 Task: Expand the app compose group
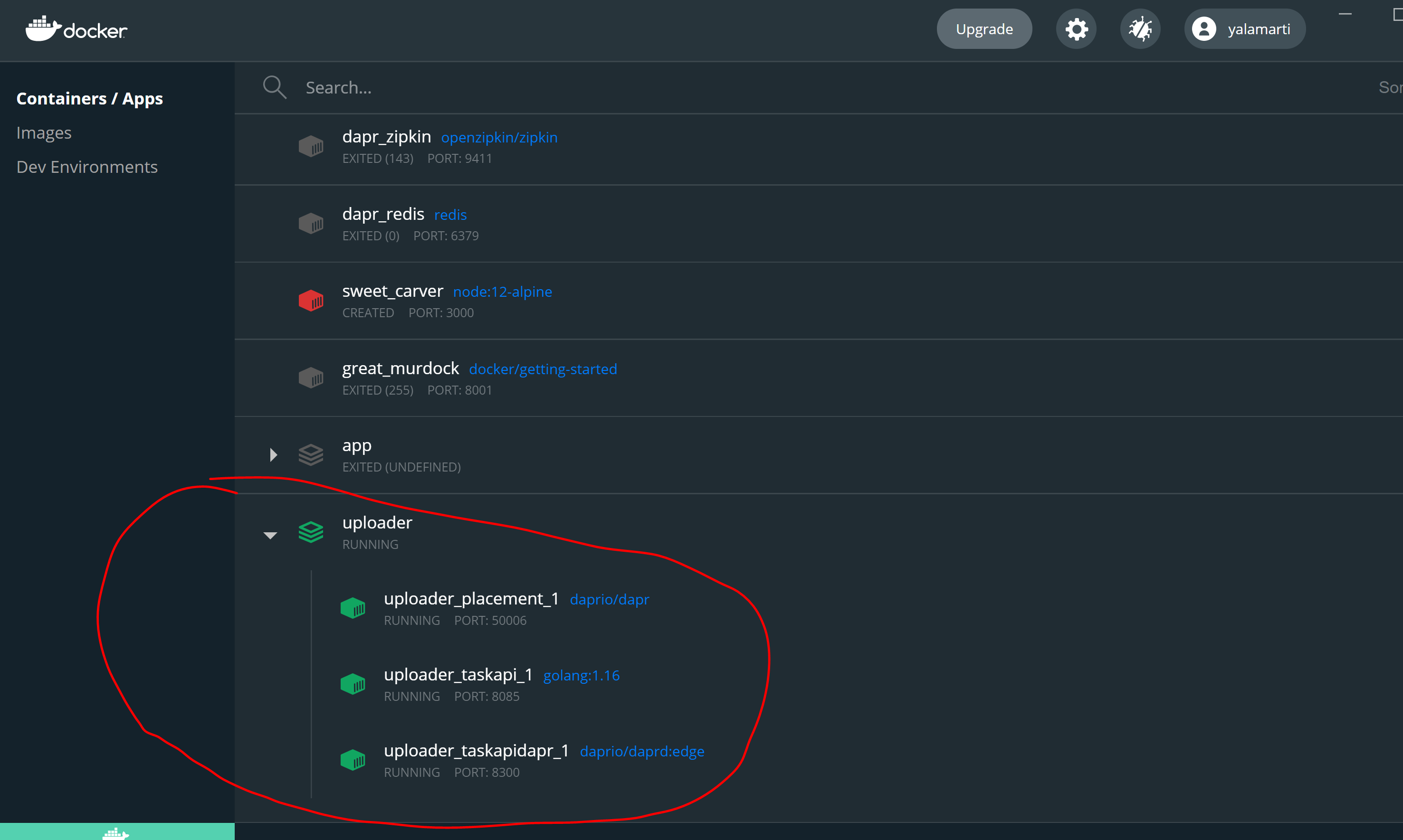[x=274, y=454]
